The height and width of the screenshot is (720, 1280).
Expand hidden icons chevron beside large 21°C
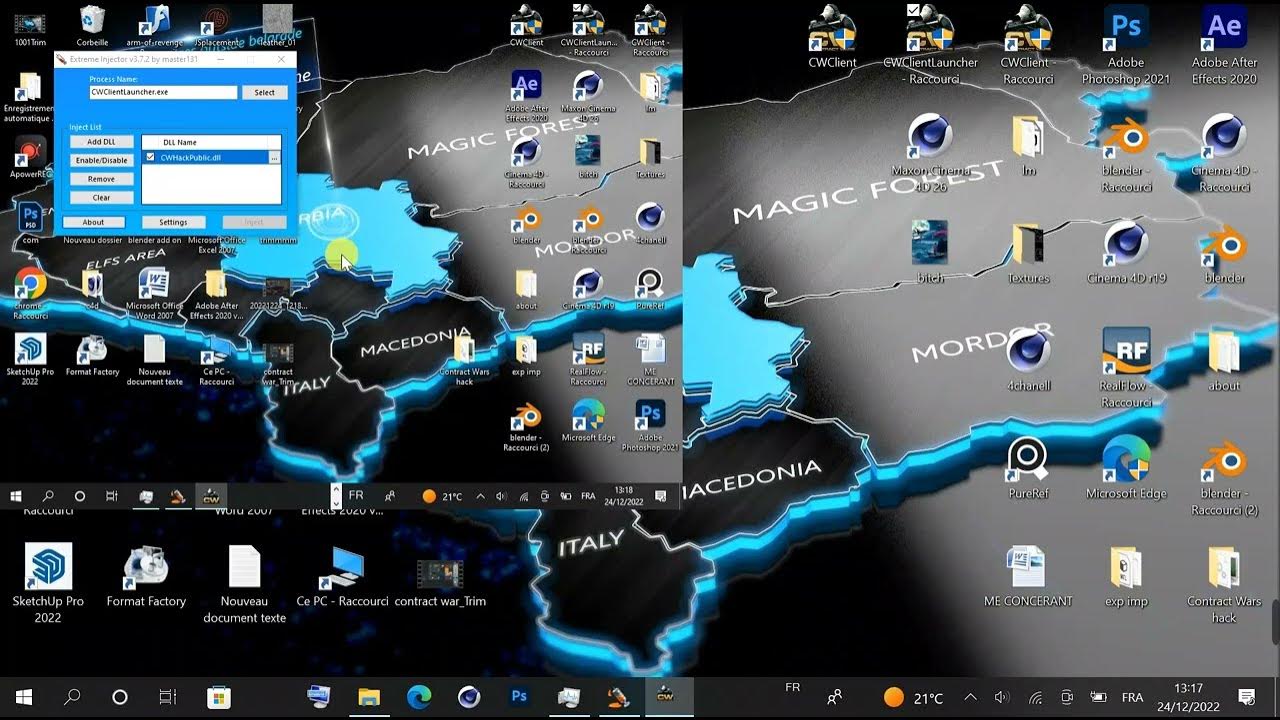tap(969, 697)
